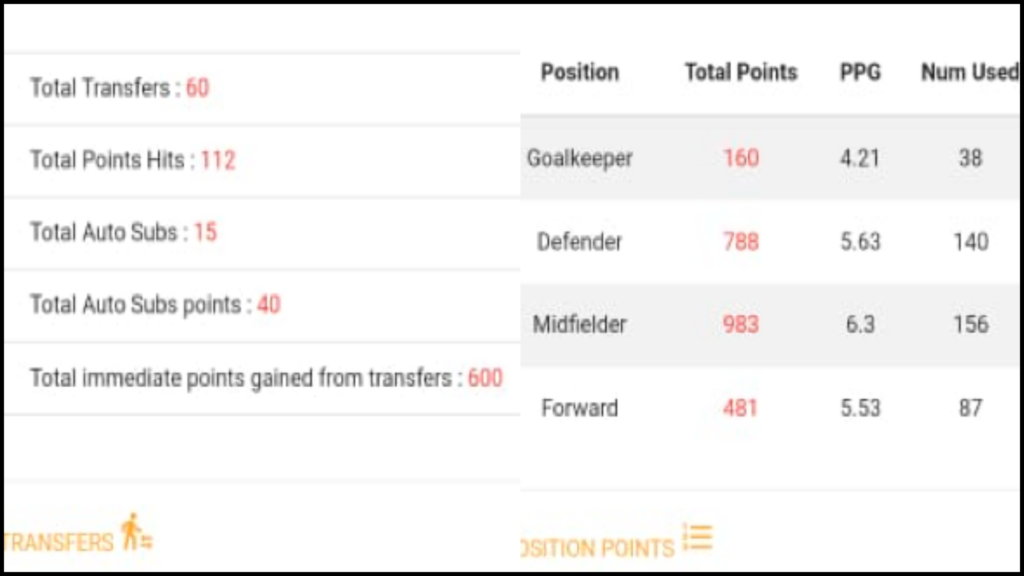This screenshot has width=1024, height=576.
Task: Open the Goalkeeper total points value 160
Action: click(x=742, y=158)
